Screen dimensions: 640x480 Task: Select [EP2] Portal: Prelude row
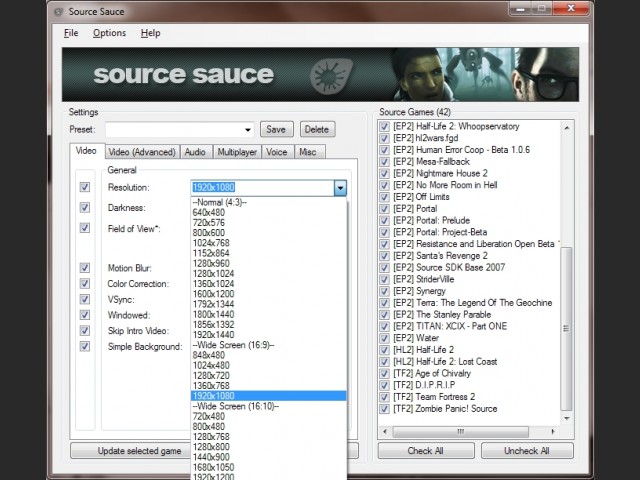(x=431, y=220)
